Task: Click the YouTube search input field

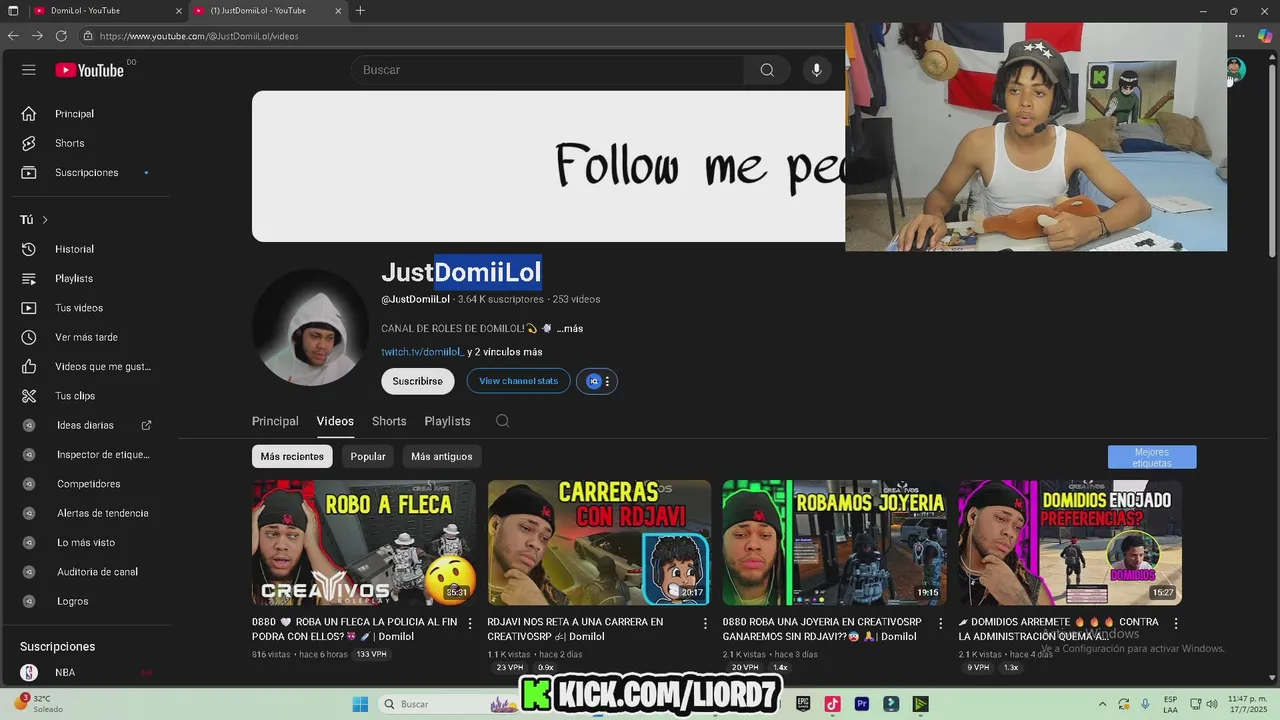Action: pos(547,70)
